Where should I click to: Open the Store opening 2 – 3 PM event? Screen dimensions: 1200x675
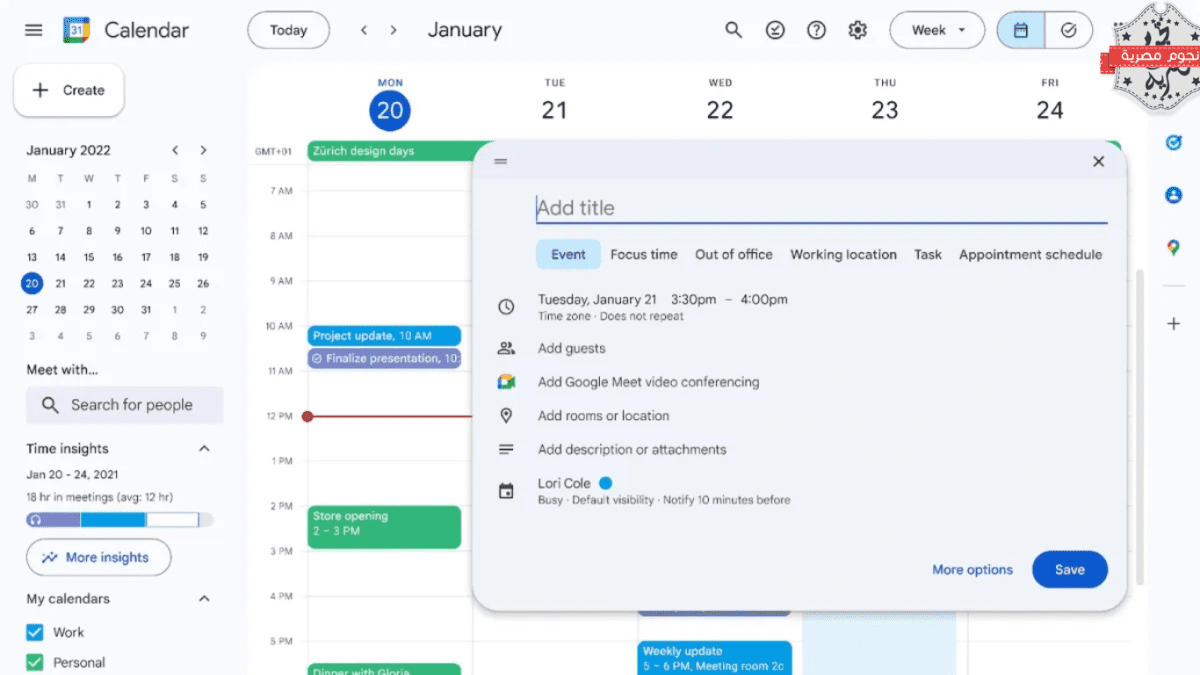coord(384,527)
